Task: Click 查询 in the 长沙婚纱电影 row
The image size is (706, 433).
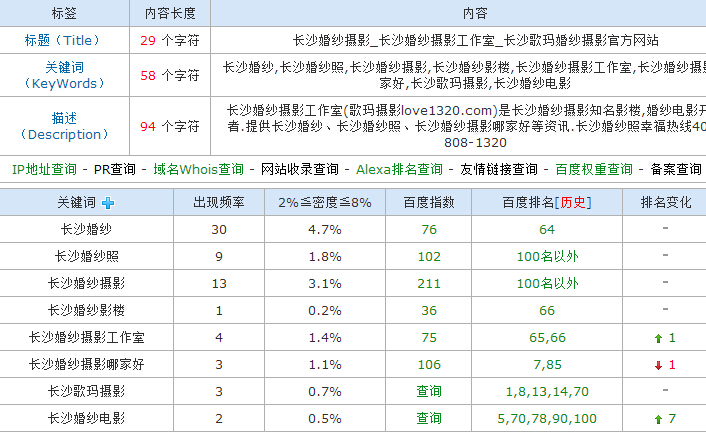Action: tap(429, 418)
